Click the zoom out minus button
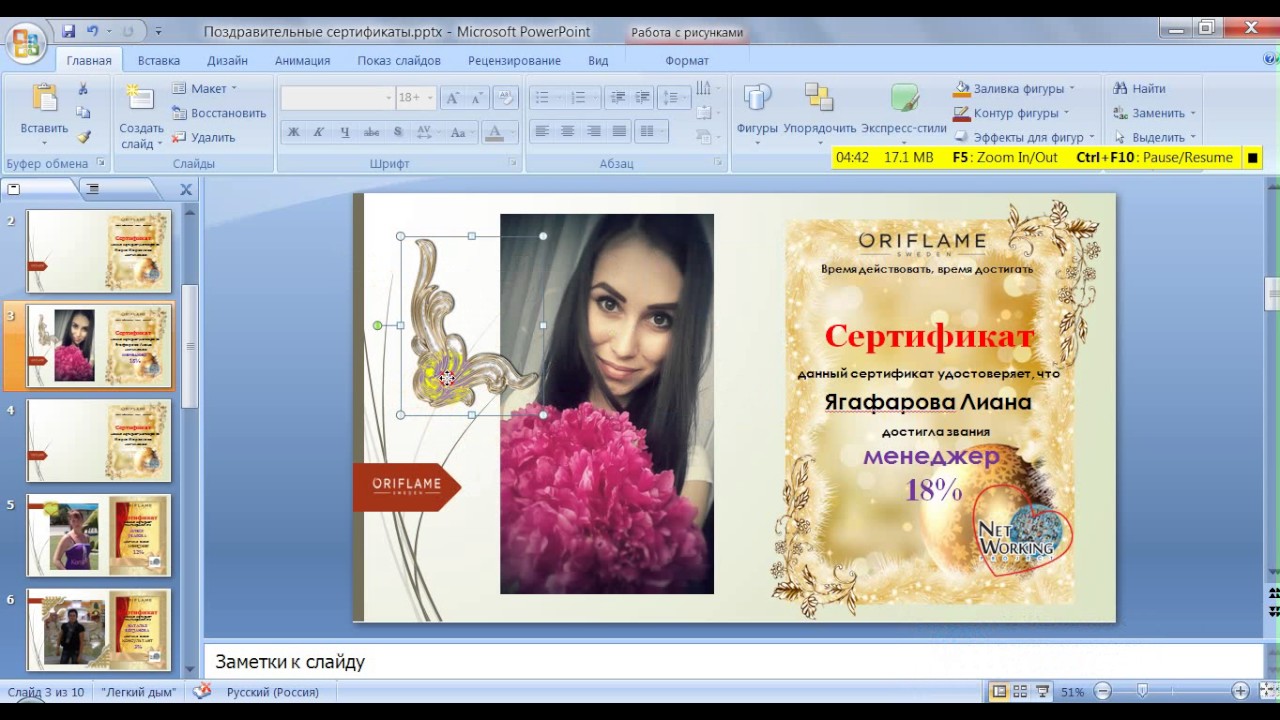The width and height of the screenshot is (1280, 720). (1103, 691)
